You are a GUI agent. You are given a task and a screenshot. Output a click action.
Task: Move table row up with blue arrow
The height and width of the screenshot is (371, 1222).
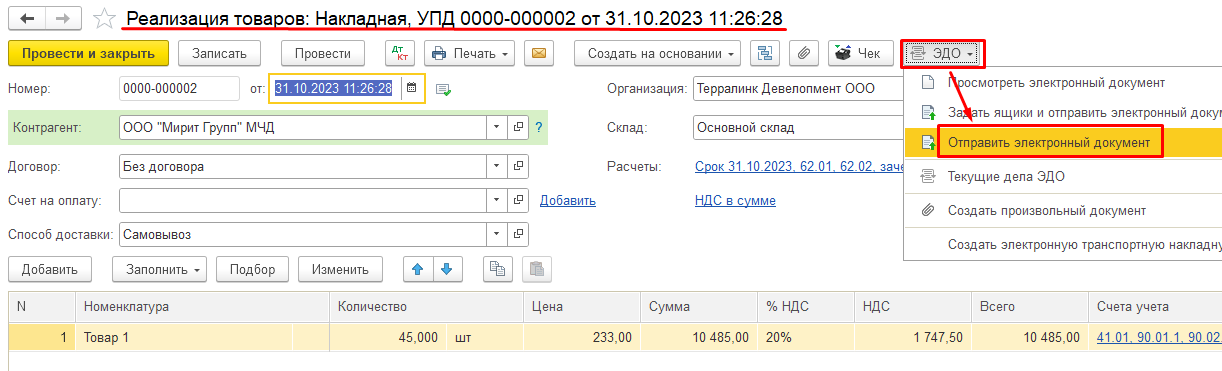[418, 269]
